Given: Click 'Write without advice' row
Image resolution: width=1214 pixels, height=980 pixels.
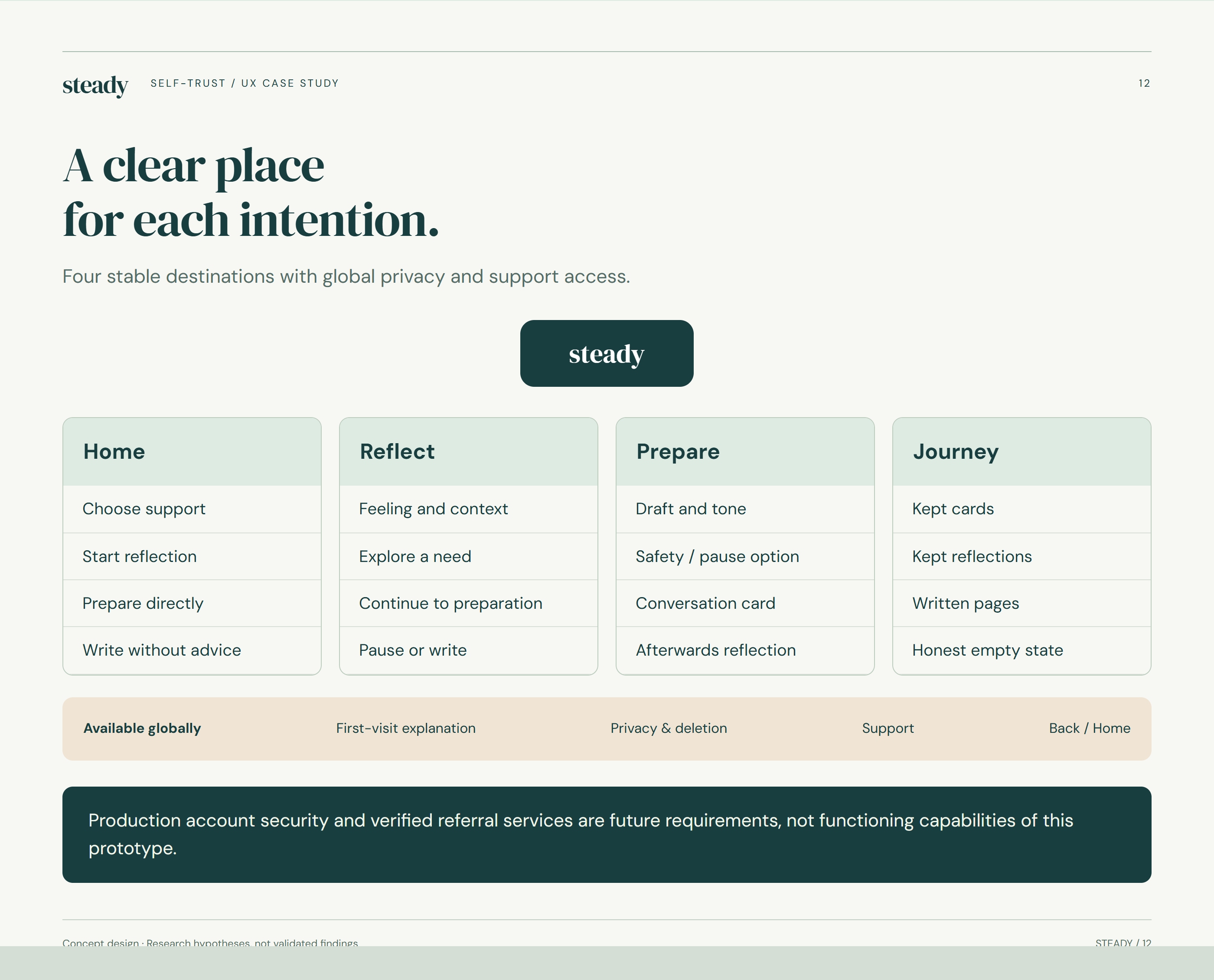Looking at the screenshot, I should click(x=192, y=650).
